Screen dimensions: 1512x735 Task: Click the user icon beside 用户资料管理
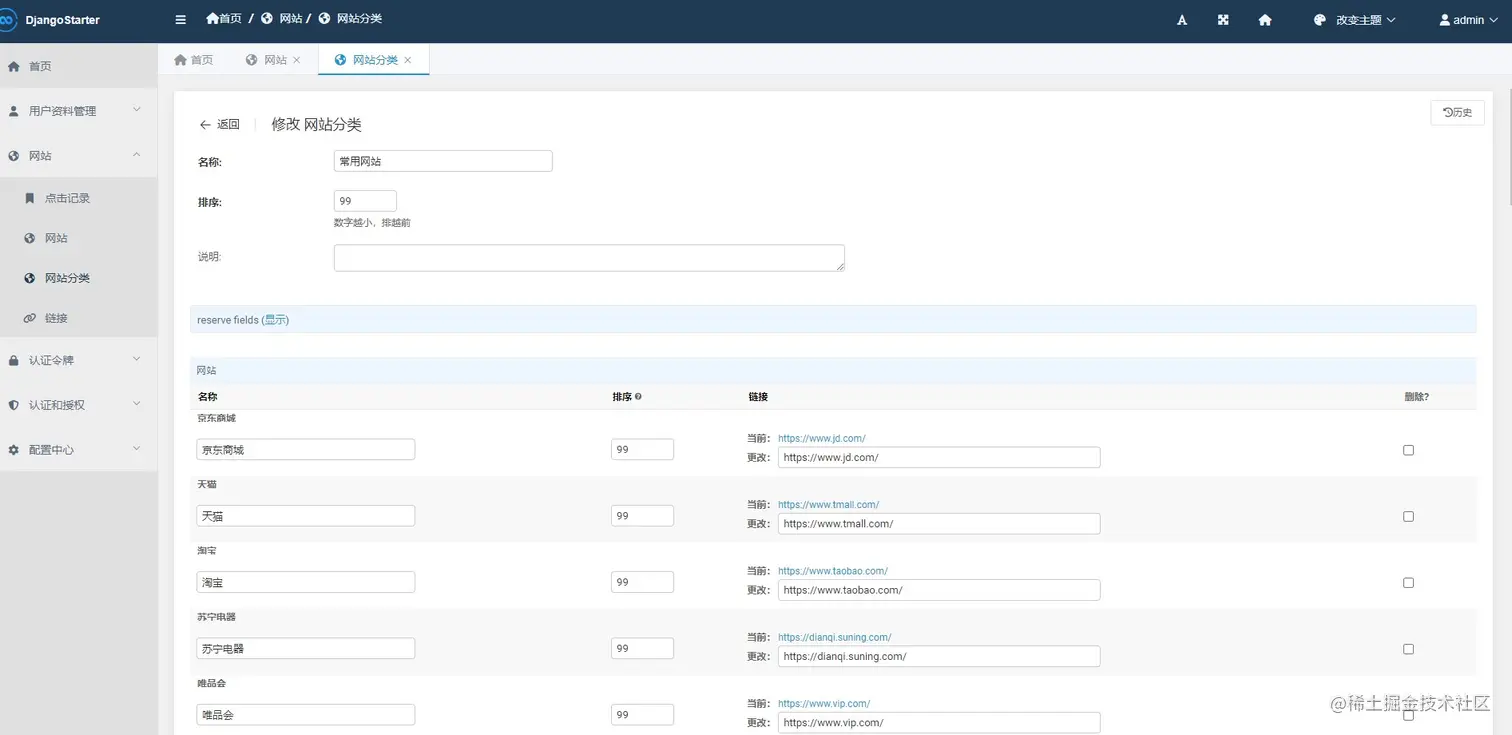point(14,111)
